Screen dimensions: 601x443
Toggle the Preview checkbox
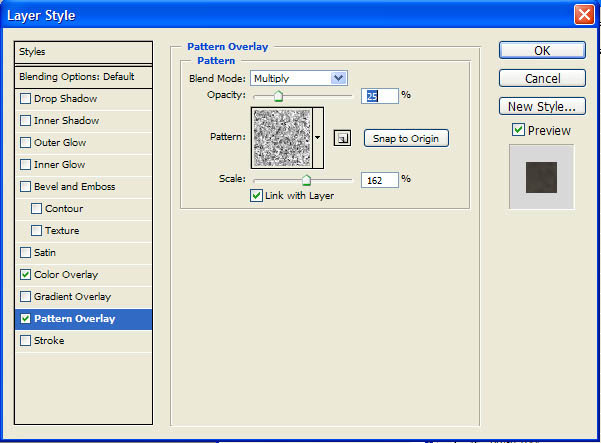(x=518, y=130)
